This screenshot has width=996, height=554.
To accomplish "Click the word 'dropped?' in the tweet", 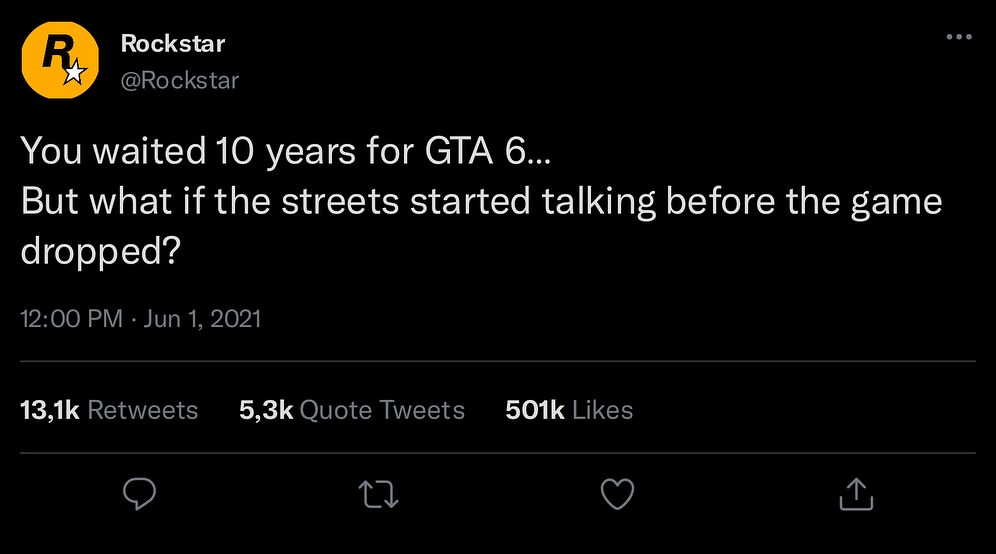I will 101,252.
